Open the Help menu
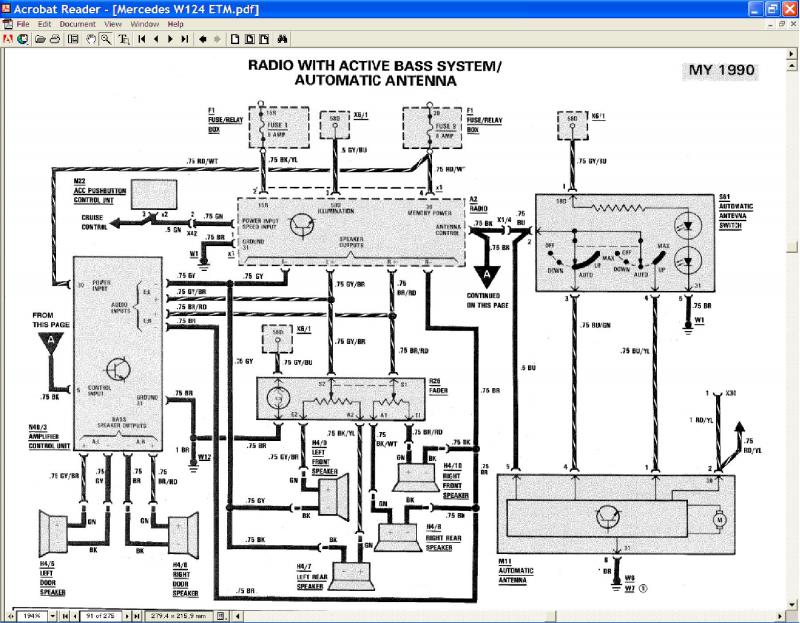The width and height of the screenshot is (800, 623). point(176,24)
